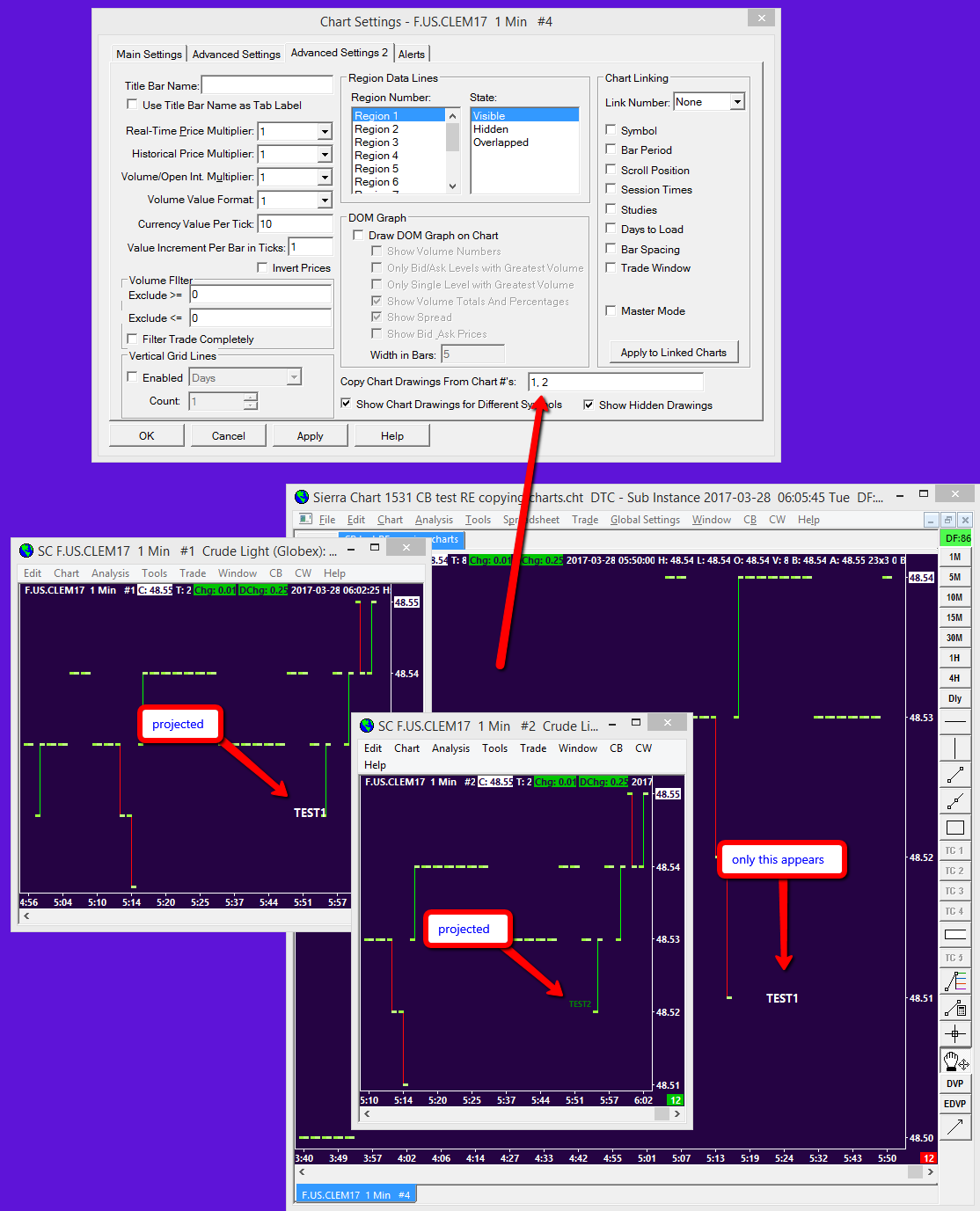The width and height of the screenshot is (980, 1211).
Task: Open Global Settings menu in main window
Action: pyautogui.click(x=645, y=520)
